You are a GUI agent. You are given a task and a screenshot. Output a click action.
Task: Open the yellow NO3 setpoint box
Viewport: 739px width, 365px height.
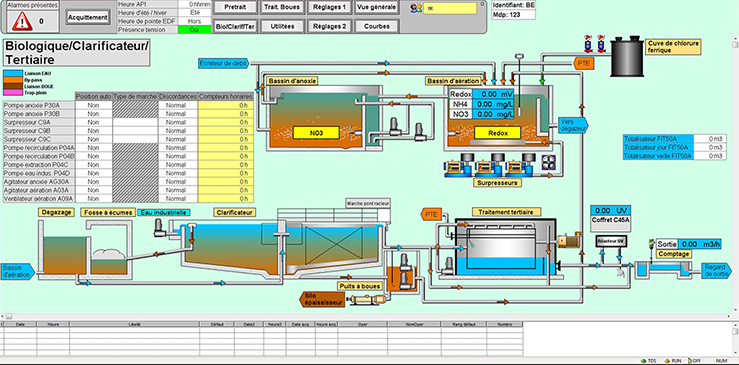pyautogui.click(x=316, y=133)
